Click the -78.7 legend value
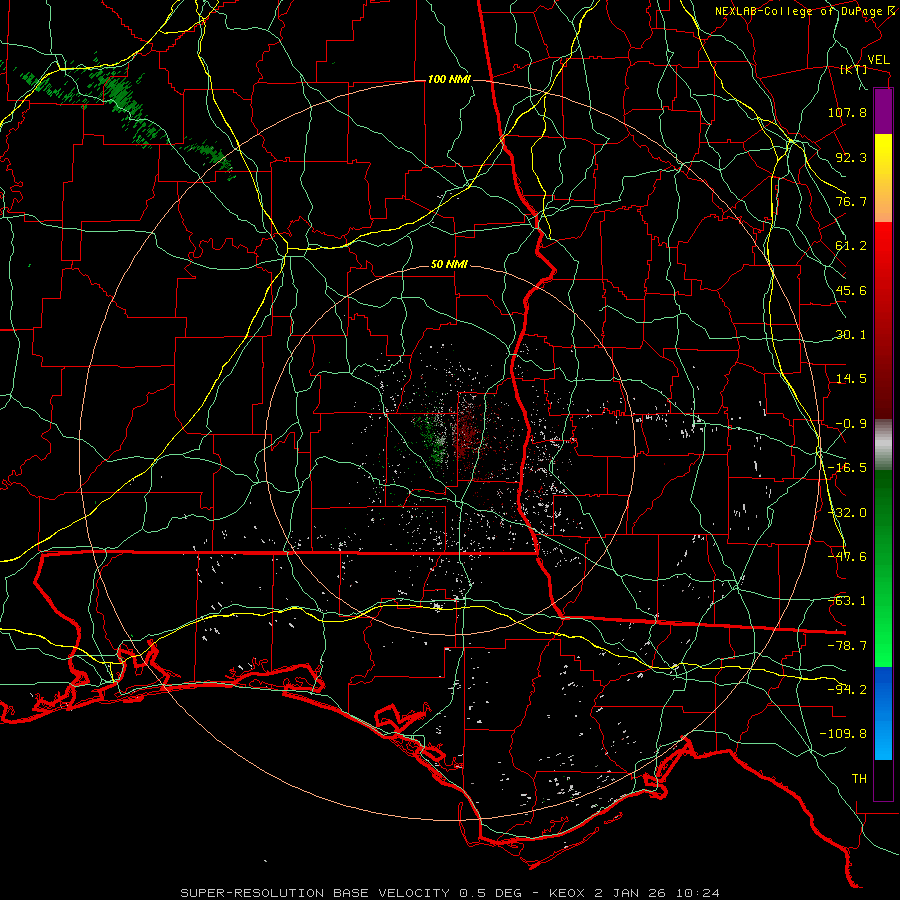Screen dimensions: 900x900 [x=847, y=646]
